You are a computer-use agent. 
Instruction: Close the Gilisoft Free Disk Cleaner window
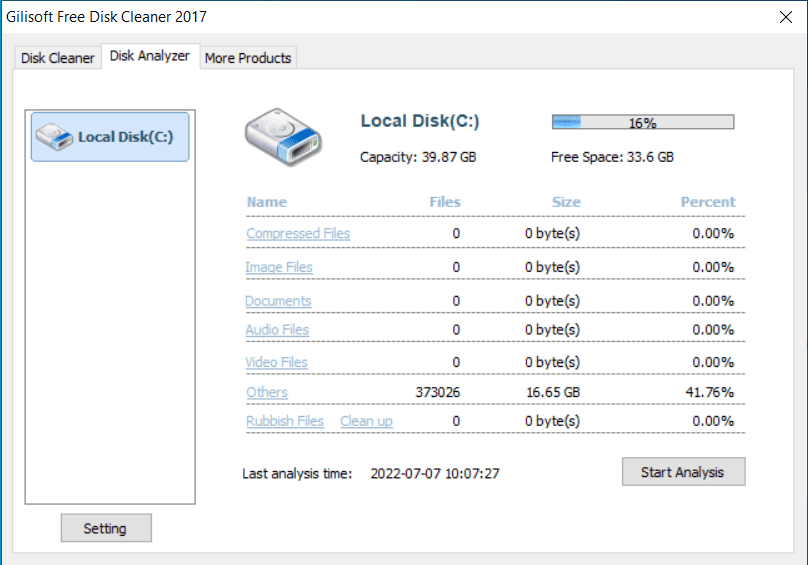(x=786, y=17)
